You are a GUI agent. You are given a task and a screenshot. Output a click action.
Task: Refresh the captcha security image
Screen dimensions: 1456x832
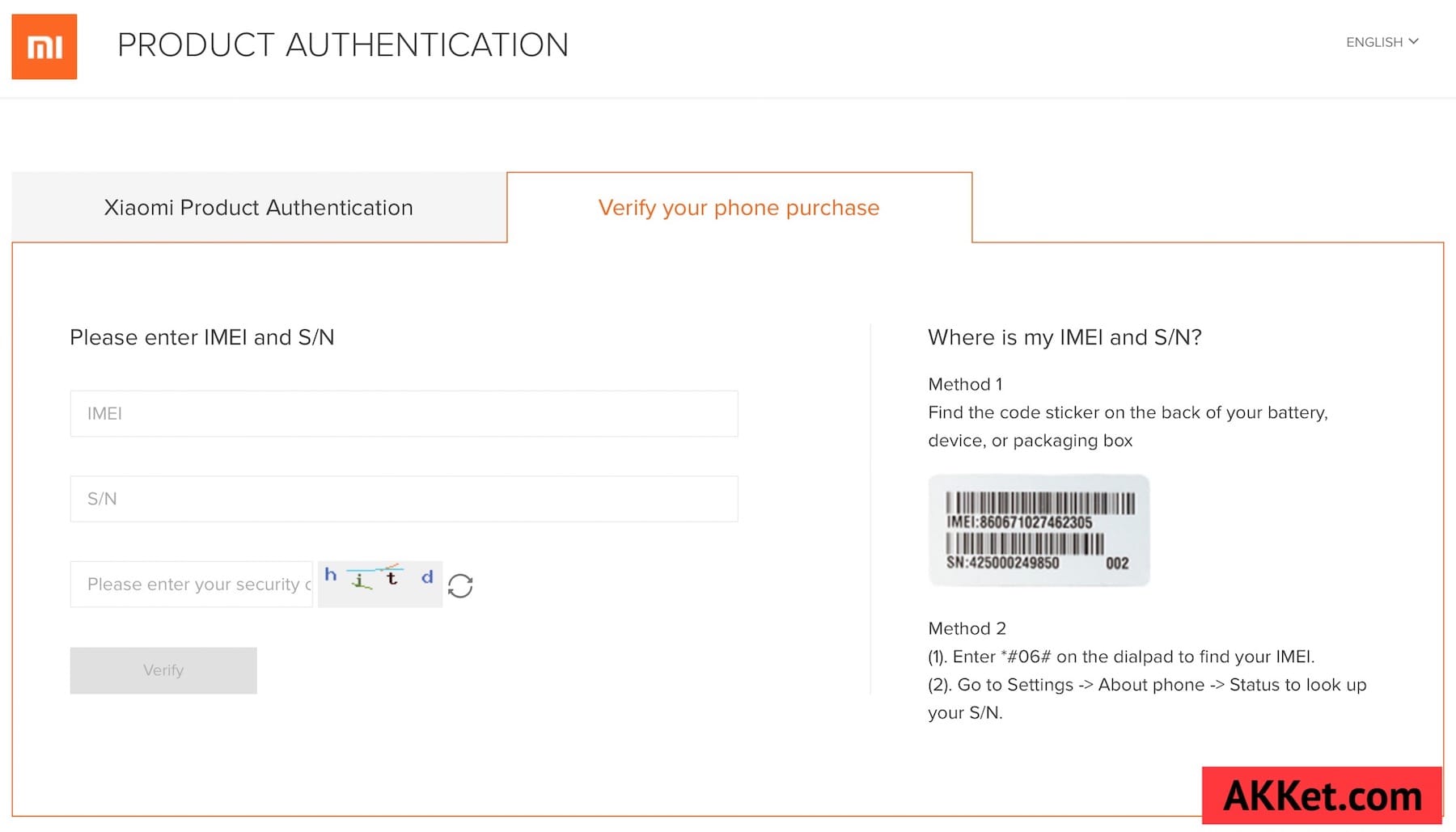pos(460,585)
